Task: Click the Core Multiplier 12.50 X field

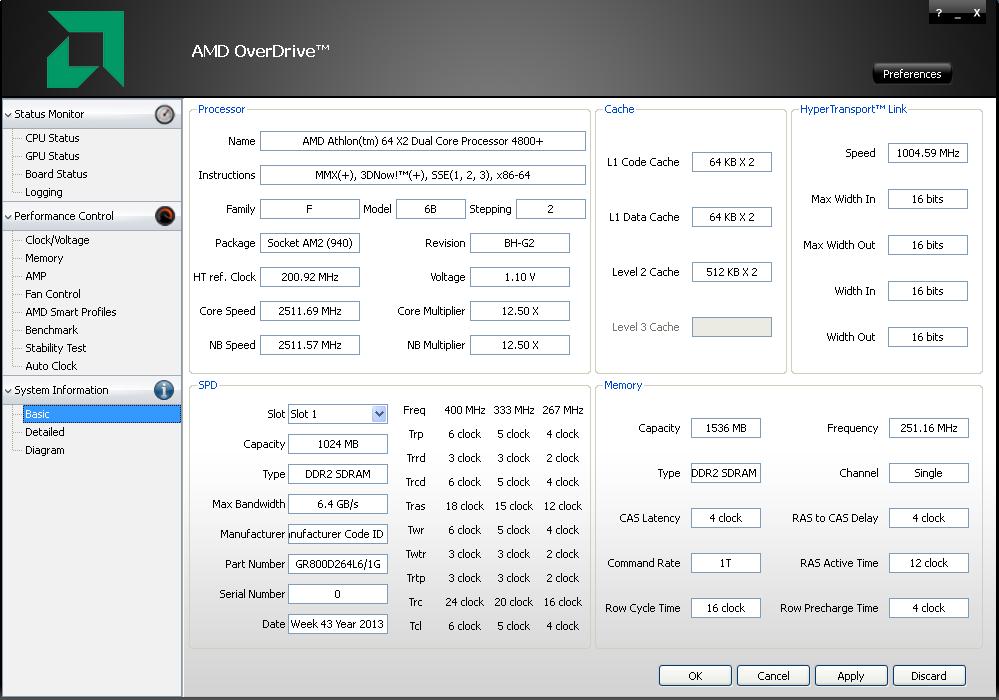Action: pyautogui.click(x=520, y=311)
